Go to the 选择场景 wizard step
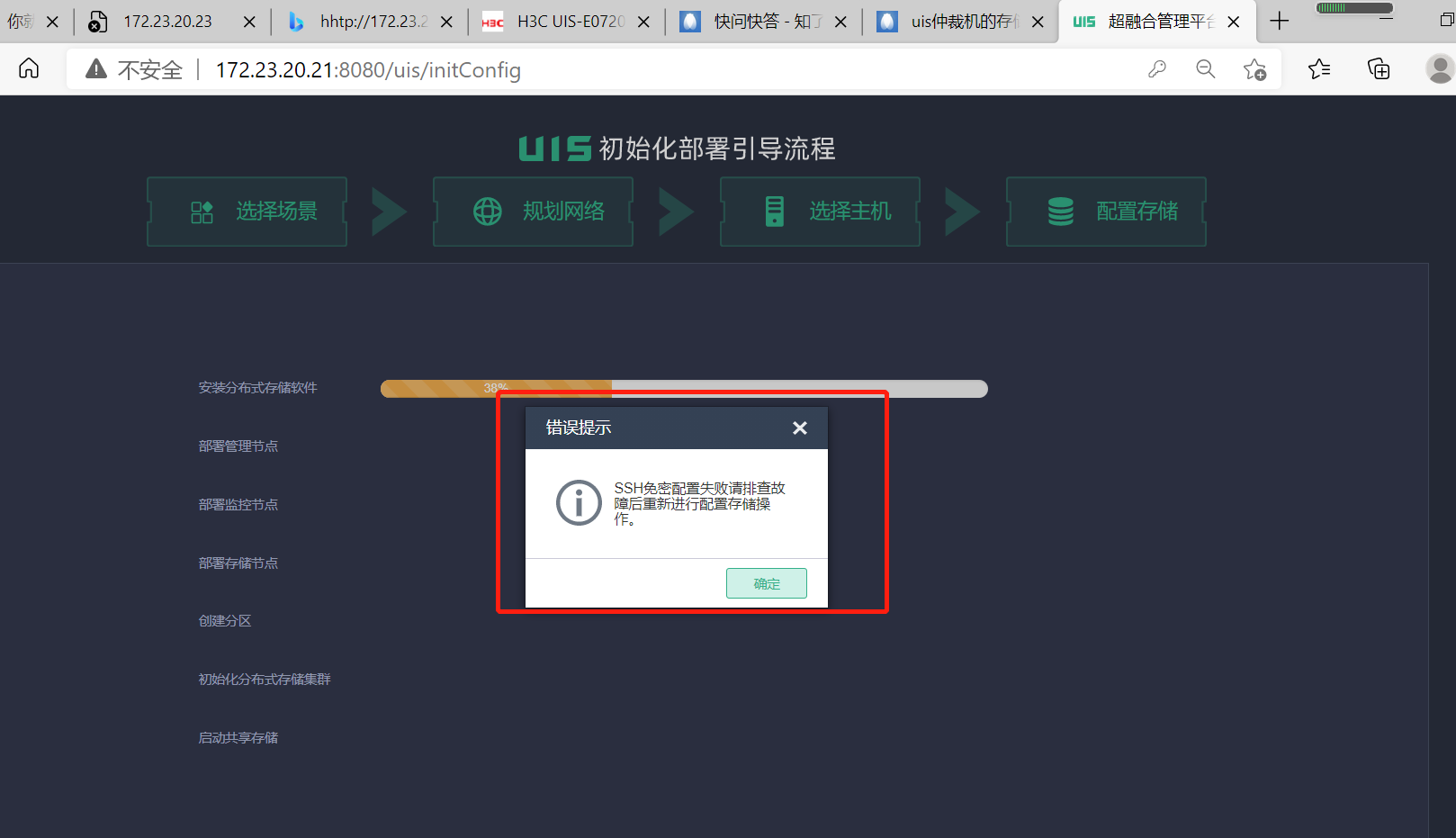1456x838 pixels. click(247, 212)
